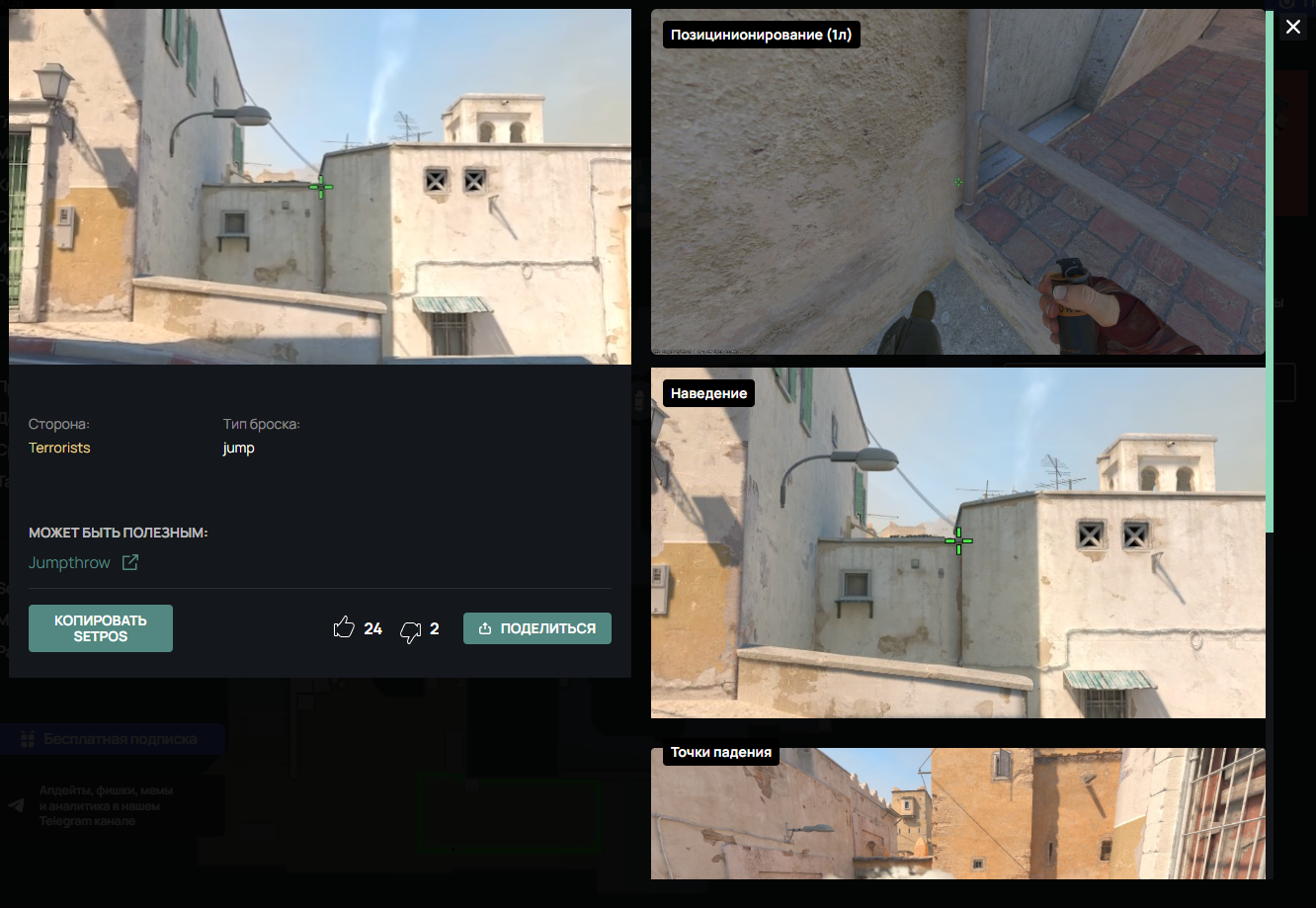Click the Точки падения label badge
Screen dimensions: 1316x908
(721, 752)
